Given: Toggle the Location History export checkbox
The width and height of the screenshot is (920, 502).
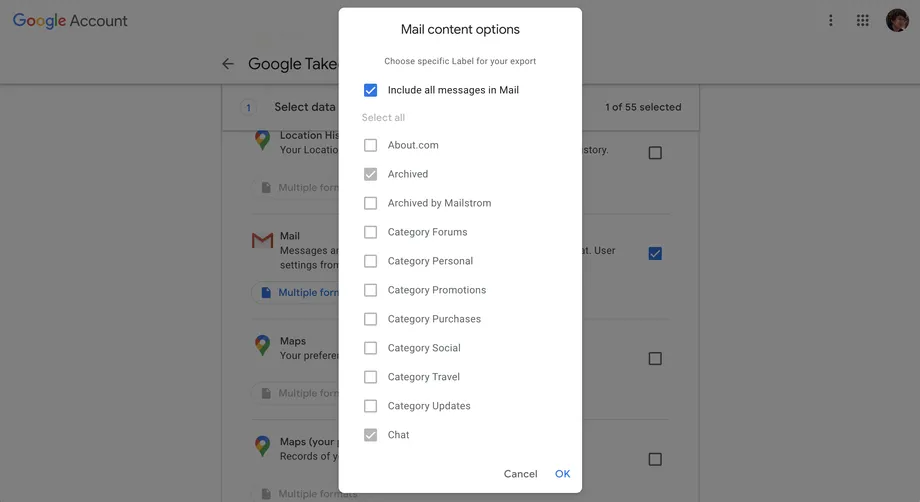Looking at the screenshot, I should (x=655, y=153).
